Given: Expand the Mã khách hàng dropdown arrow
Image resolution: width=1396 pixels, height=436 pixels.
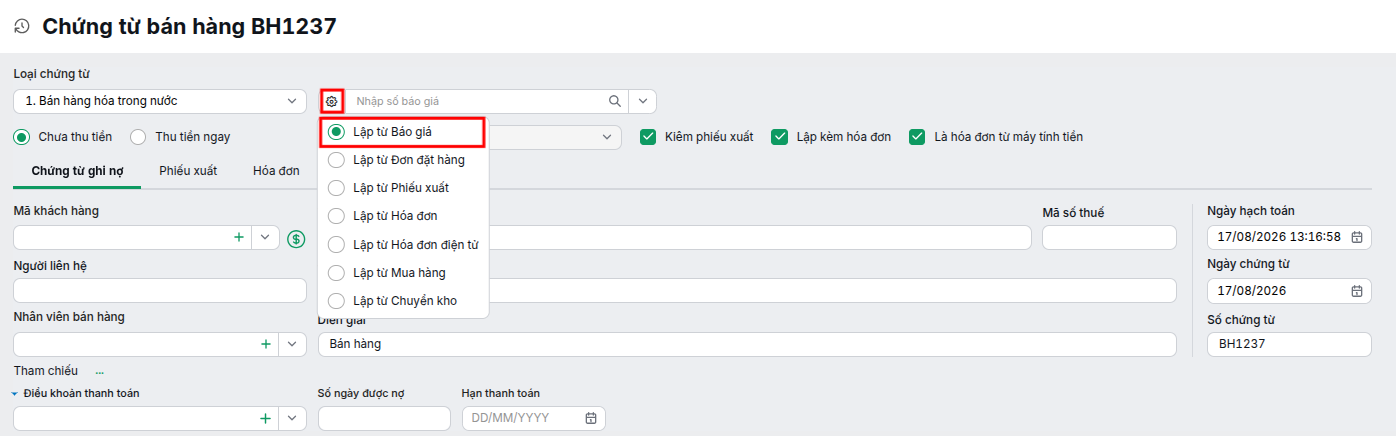Looking at the screenshot, I should coord(265,238).
